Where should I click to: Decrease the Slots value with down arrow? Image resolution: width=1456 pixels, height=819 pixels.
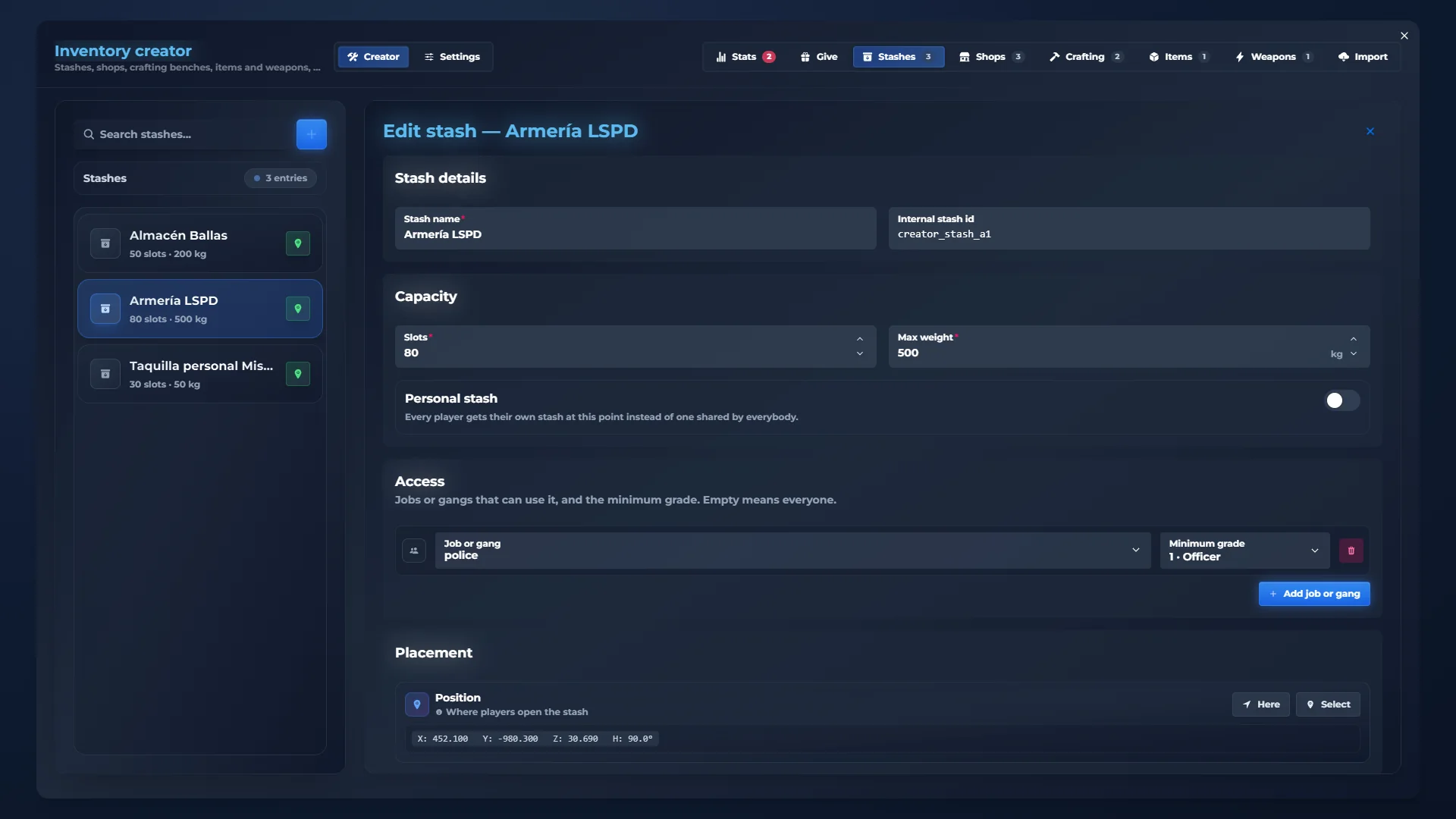click(x=860, y=354)
